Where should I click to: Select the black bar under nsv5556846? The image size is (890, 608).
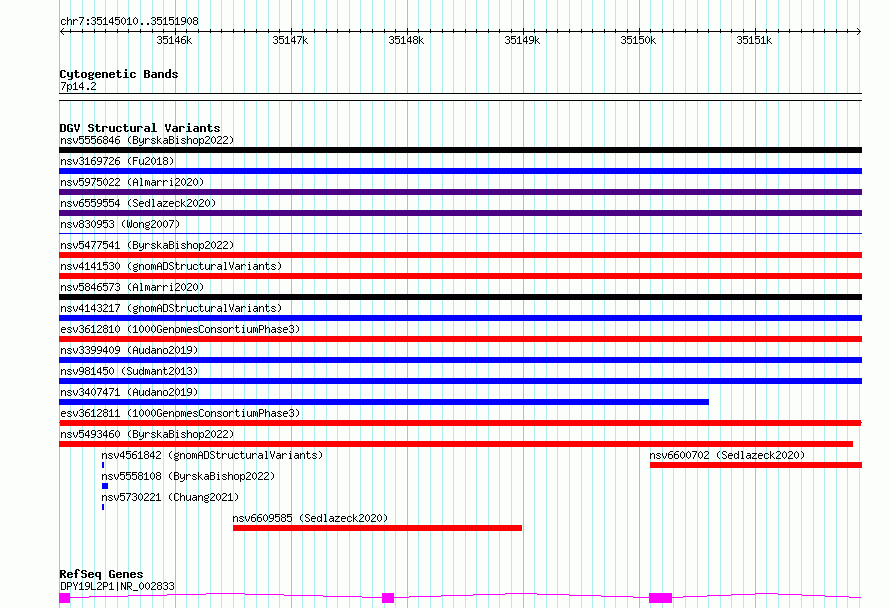[x=460, y=150]
